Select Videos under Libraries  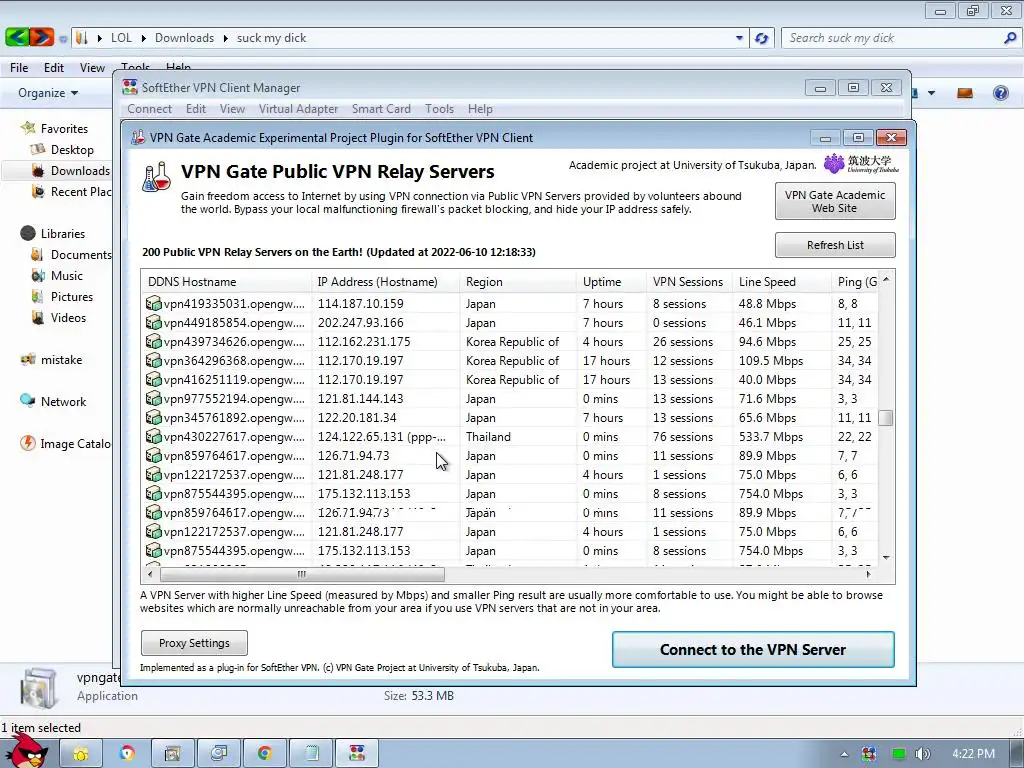68,317
